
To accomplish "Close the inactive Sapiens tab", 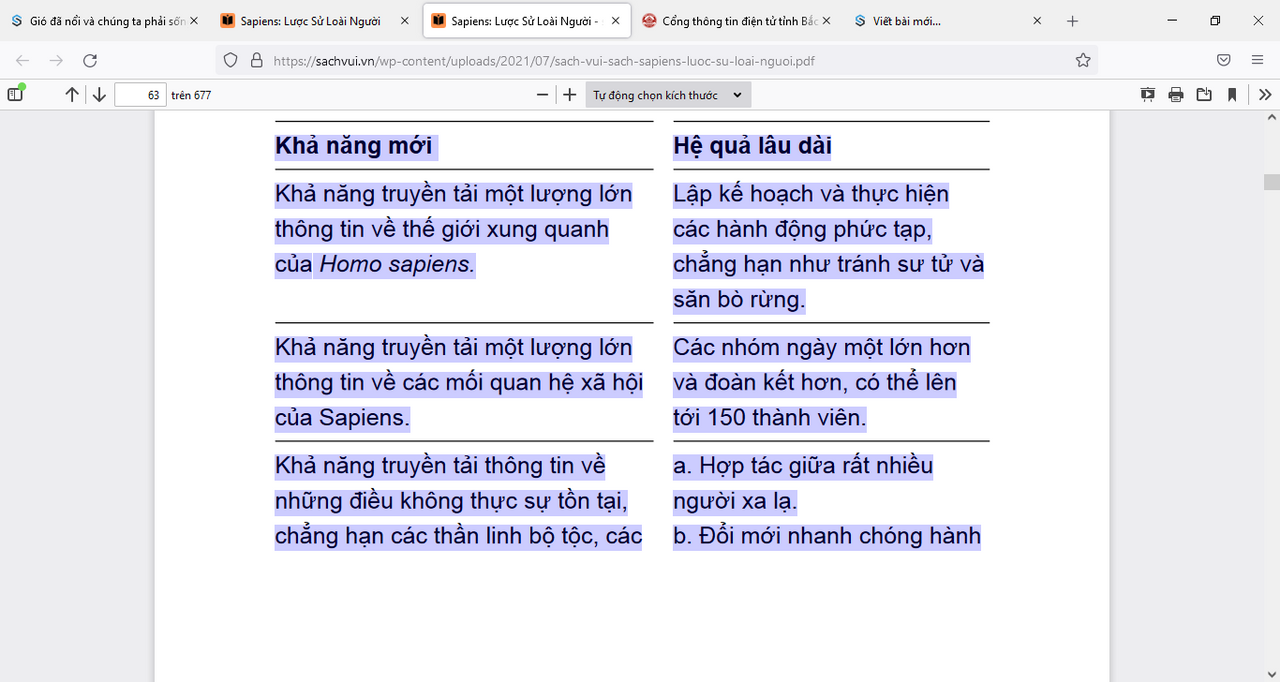I will [404, 20].
